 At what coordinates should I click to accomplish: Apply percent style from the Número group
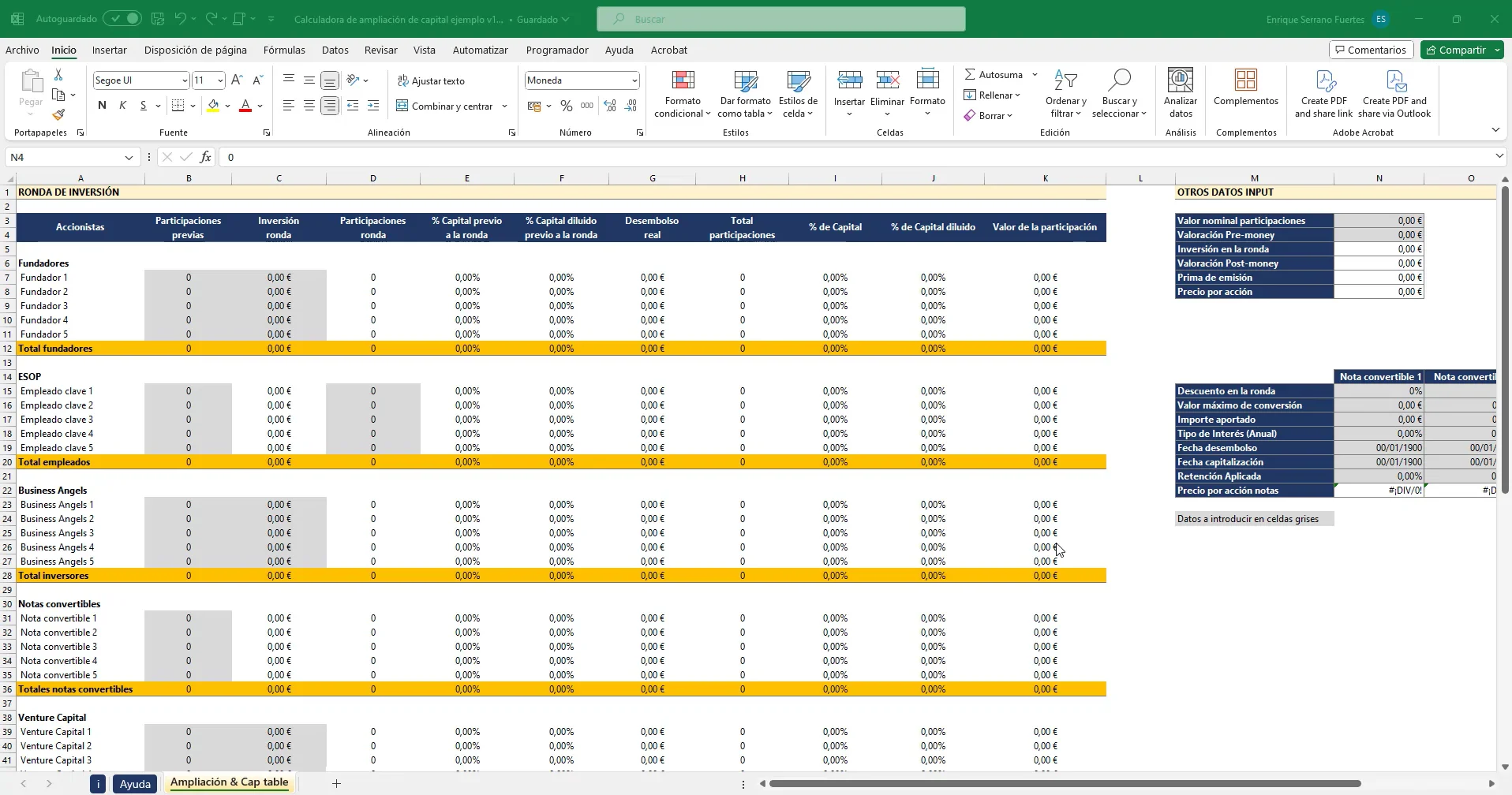tap(566, 106)
